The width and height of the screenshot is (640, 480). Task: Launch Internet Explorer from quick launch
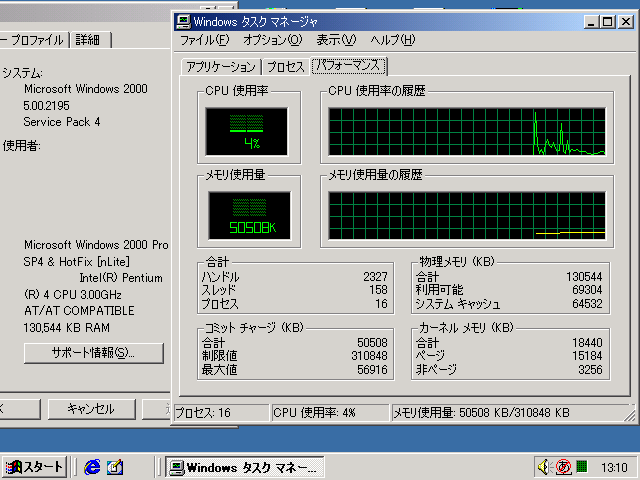coord(93,467)
